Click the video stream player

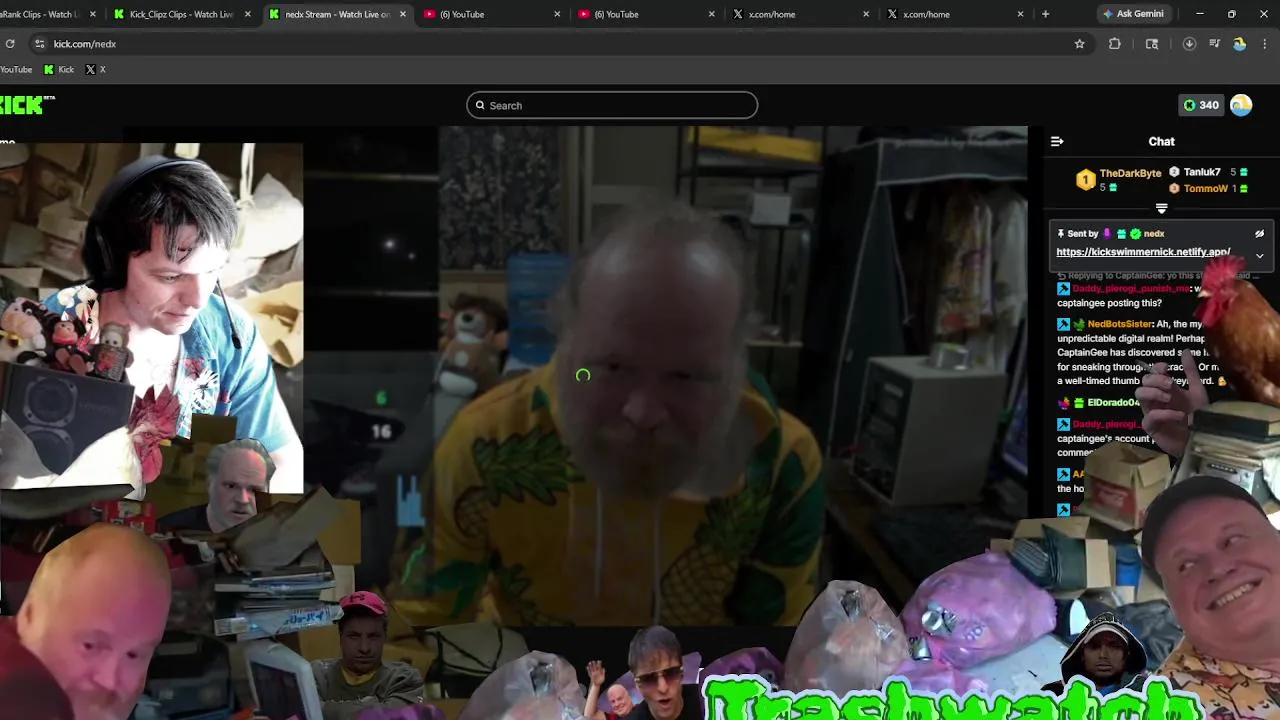pyautogui.click(x=583, y=376)
